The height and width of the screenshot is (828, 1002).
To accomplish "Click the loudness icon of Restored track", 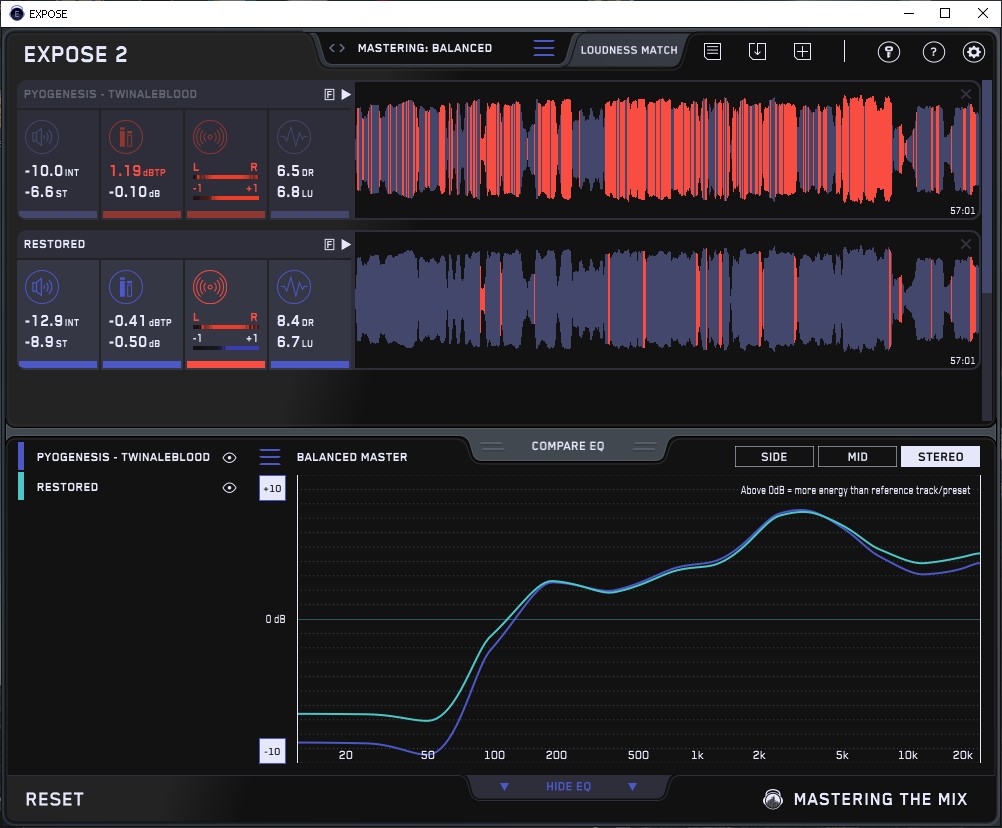I will point(42,287).
